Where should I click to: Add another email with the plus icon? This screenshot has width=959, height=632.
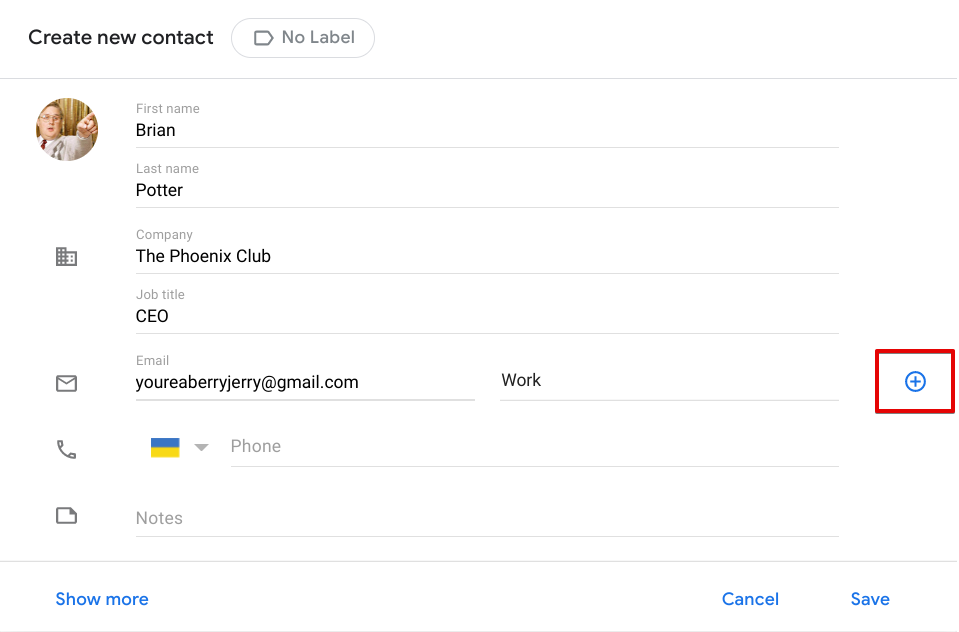pyautogui.click(x=915, y=381)
